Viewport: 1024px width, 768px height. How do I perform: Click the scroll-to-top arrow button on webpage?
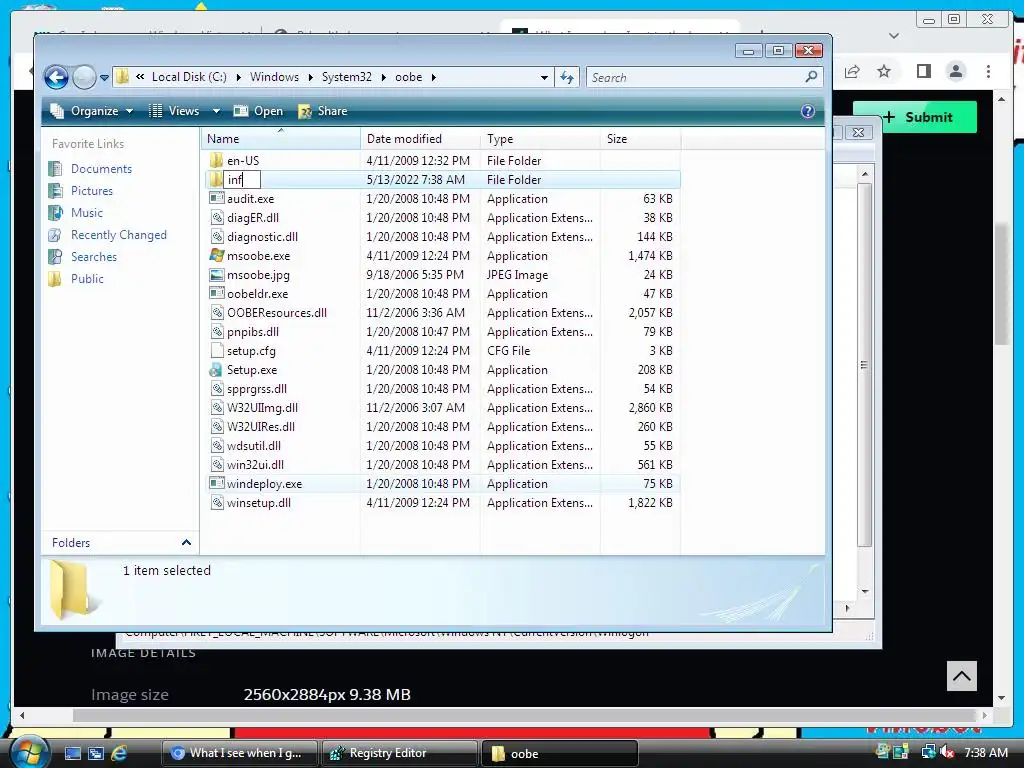[962, 676]
